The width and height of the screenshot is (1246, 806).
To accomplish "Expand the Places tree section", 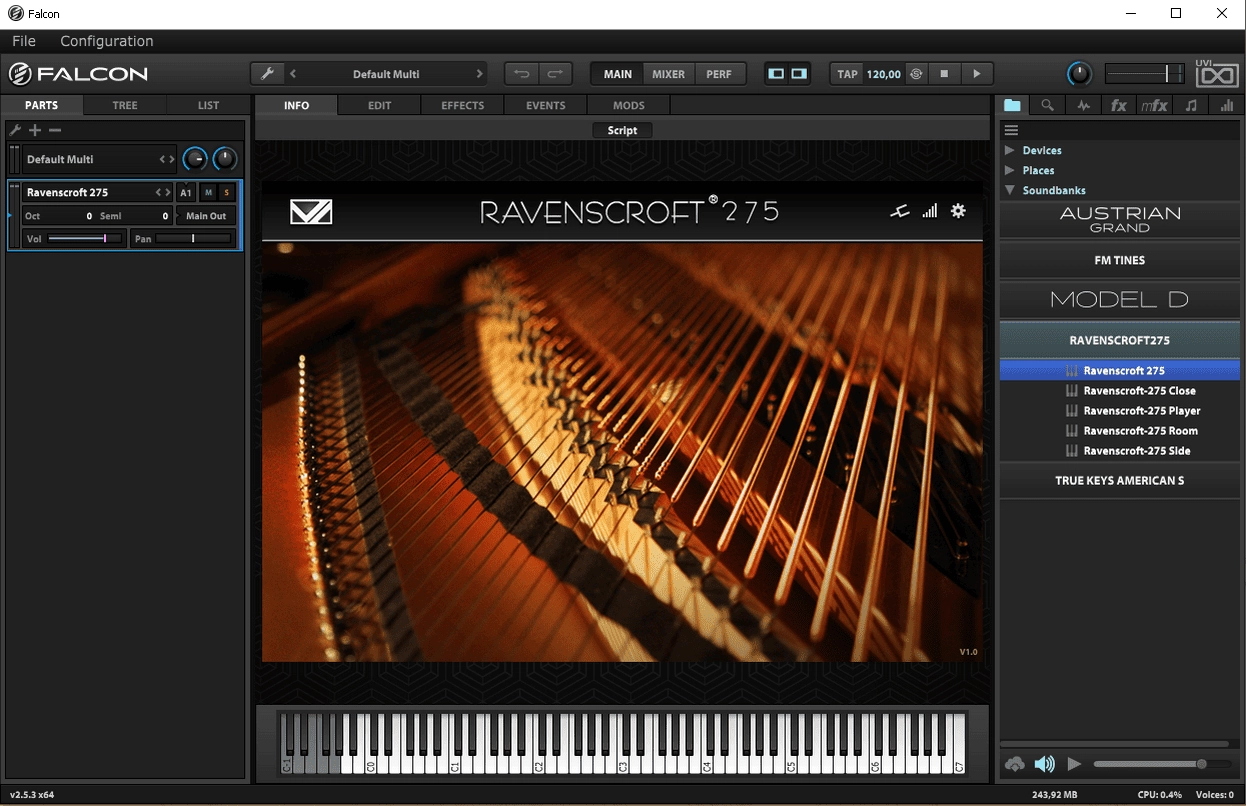I will tap(1010, 170).
